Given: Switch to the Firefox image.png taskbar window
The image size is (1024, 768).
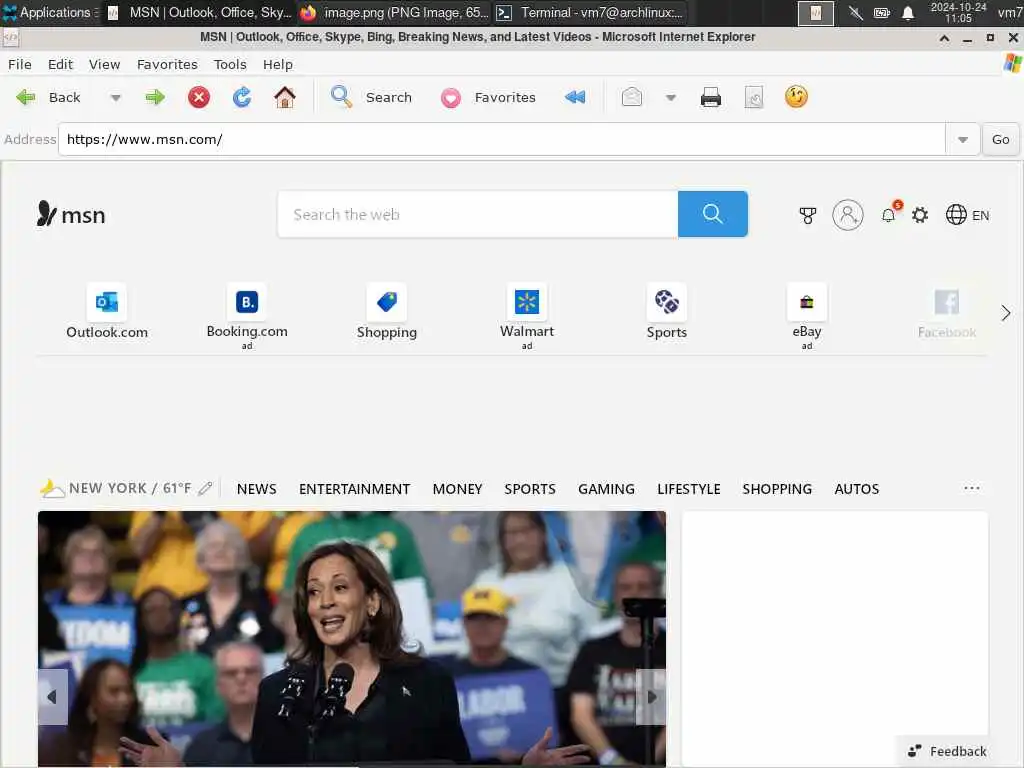Looking at the screenshot, I should point(395,12).
